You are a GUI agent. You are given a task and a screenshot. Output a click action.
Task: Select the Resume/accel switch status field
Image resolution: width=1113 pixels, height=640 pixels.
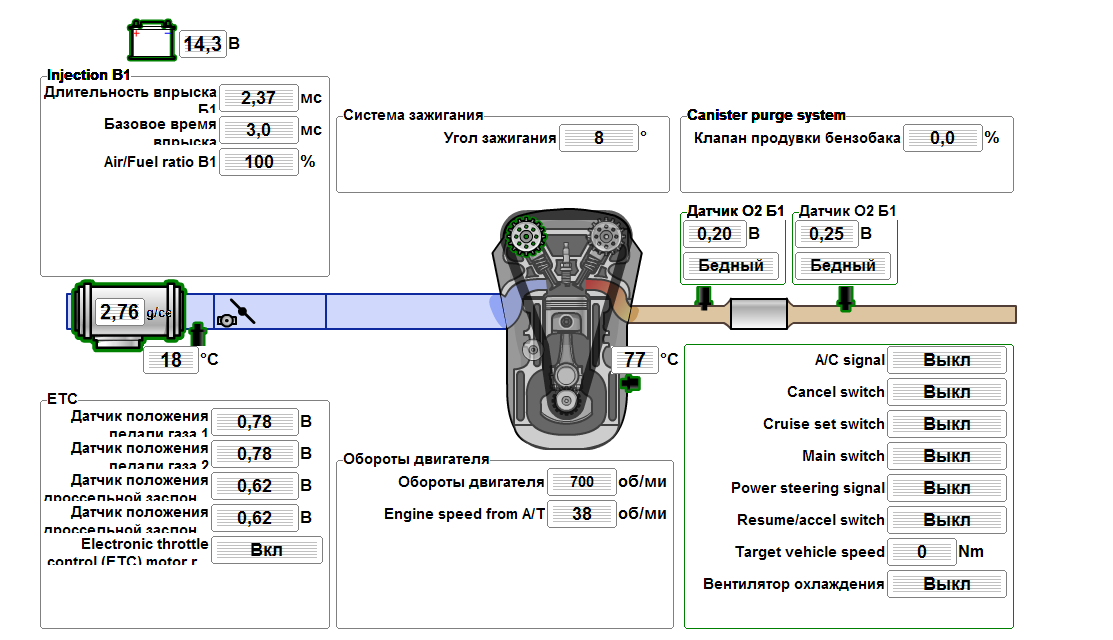tap(947, 519)
